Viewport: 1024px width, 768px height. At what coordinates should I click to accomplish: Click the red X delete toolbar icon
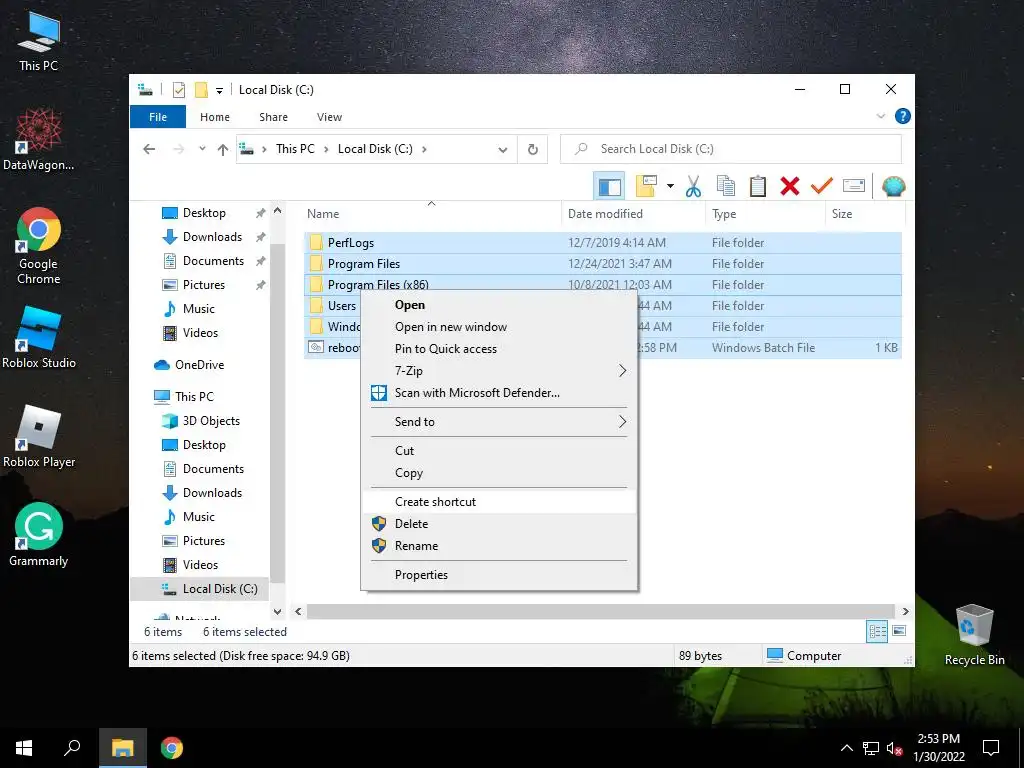tap(790, 186)
